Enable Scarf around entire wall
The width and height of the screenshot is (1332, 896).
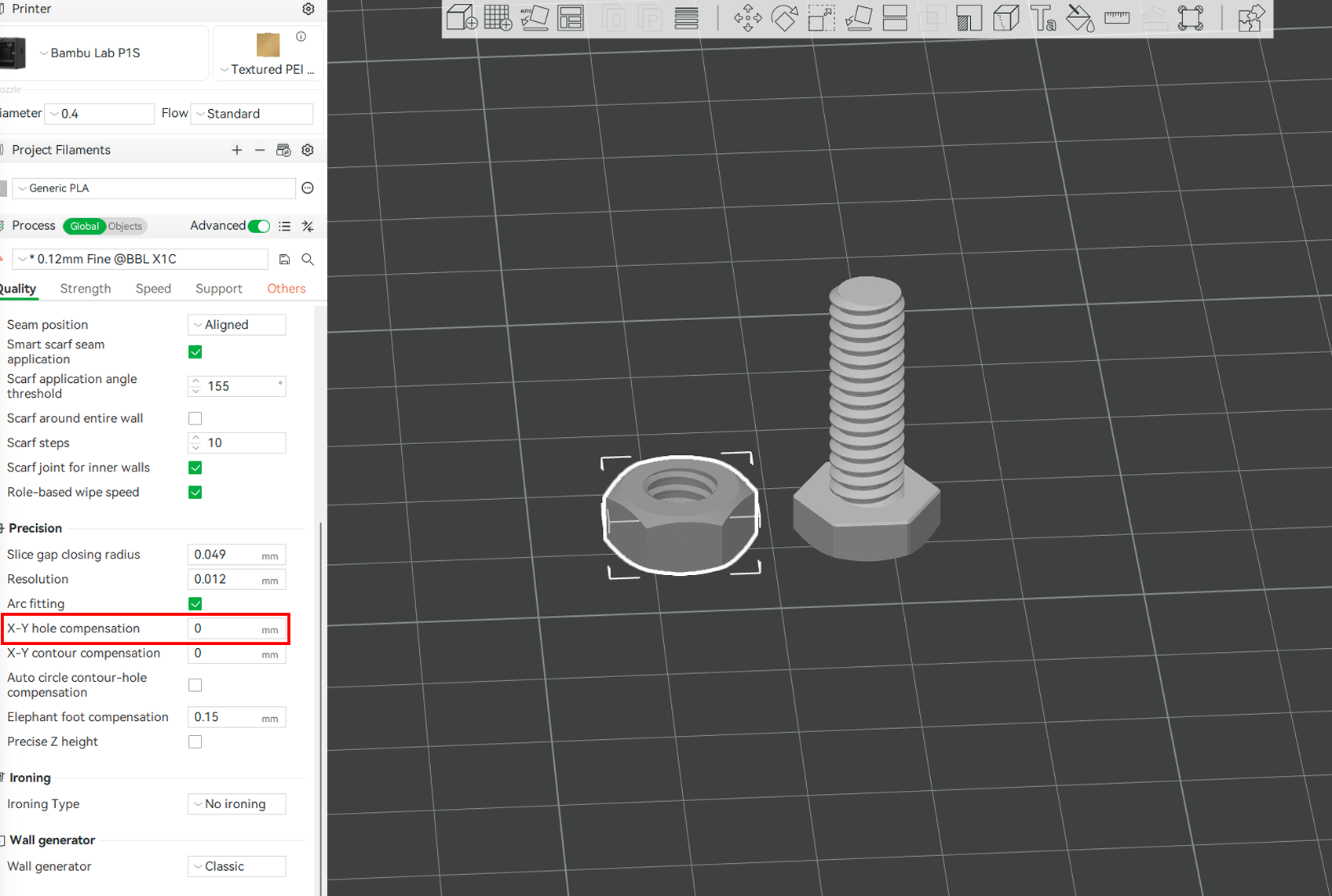pos(195,418)
